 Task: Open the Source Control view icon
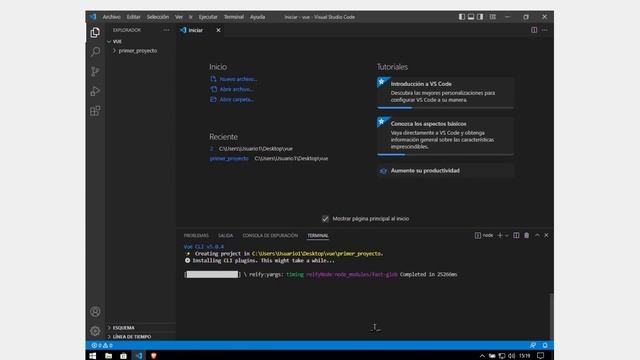point(95,71)
